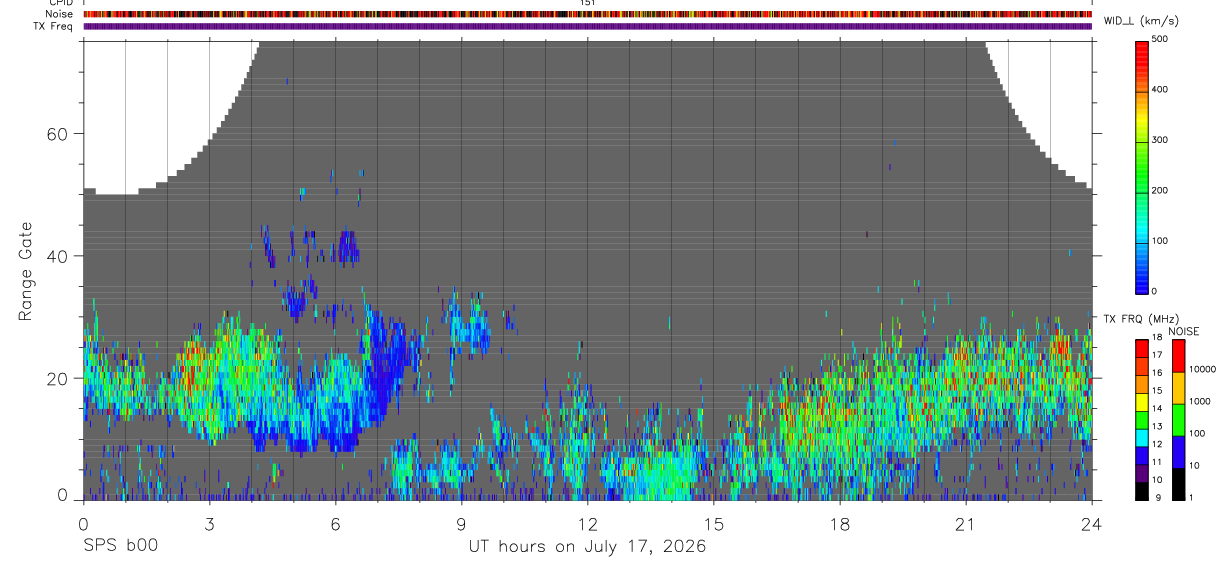Click the SPS b00 station label
1228x567 pixels.
point(119,546)
